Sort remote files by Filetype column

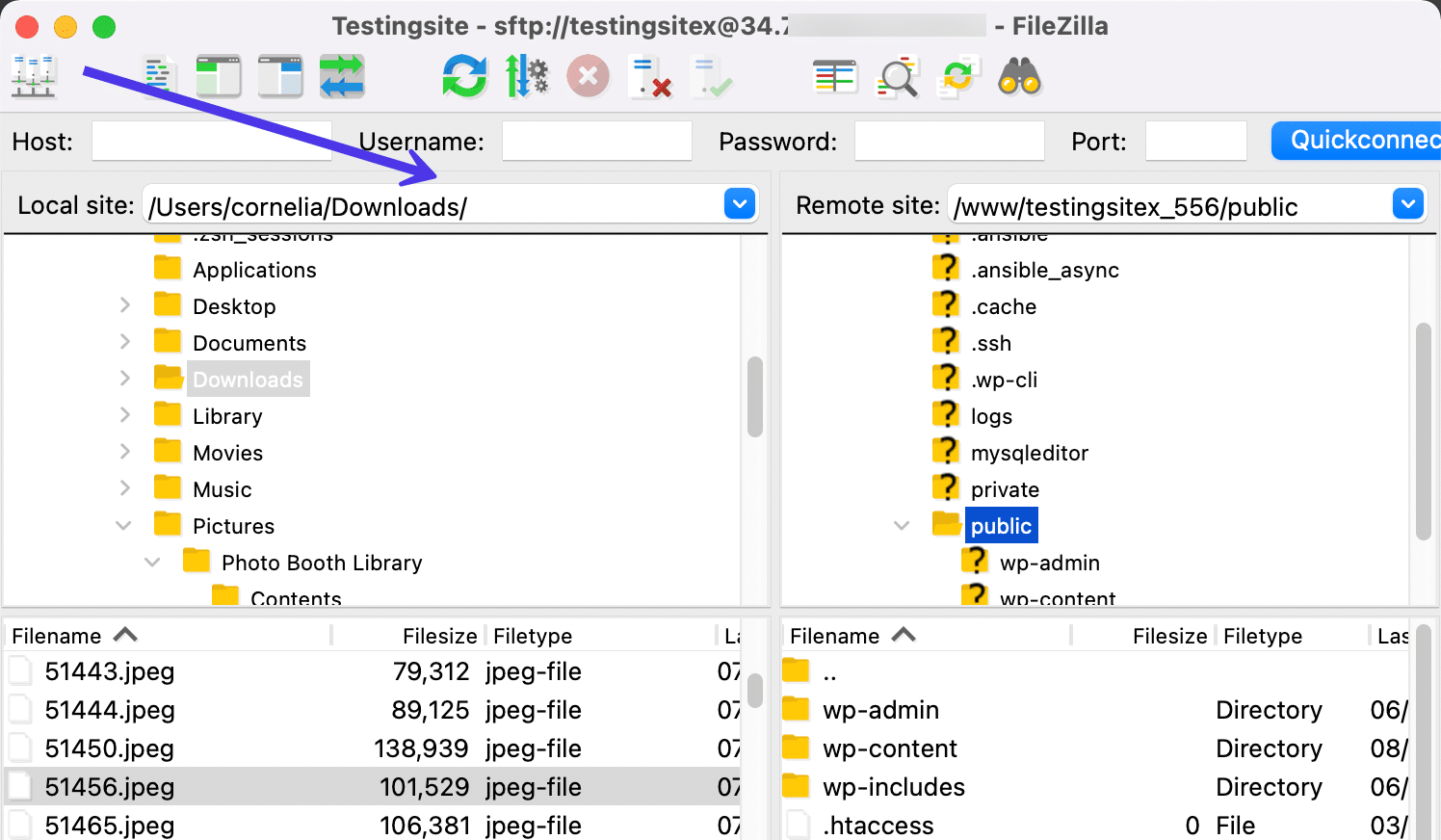click(x=1262, y=636)
